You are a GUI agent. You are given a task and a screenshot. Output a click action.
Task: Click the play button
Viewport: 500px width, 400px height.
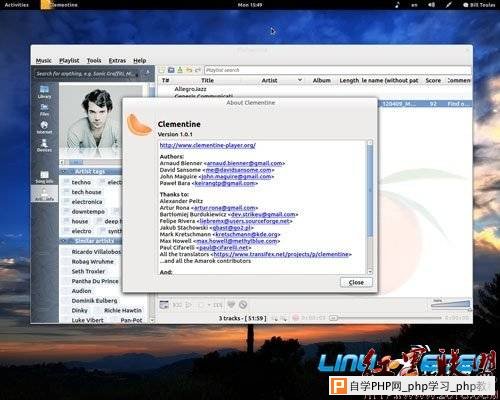point(189,305)
